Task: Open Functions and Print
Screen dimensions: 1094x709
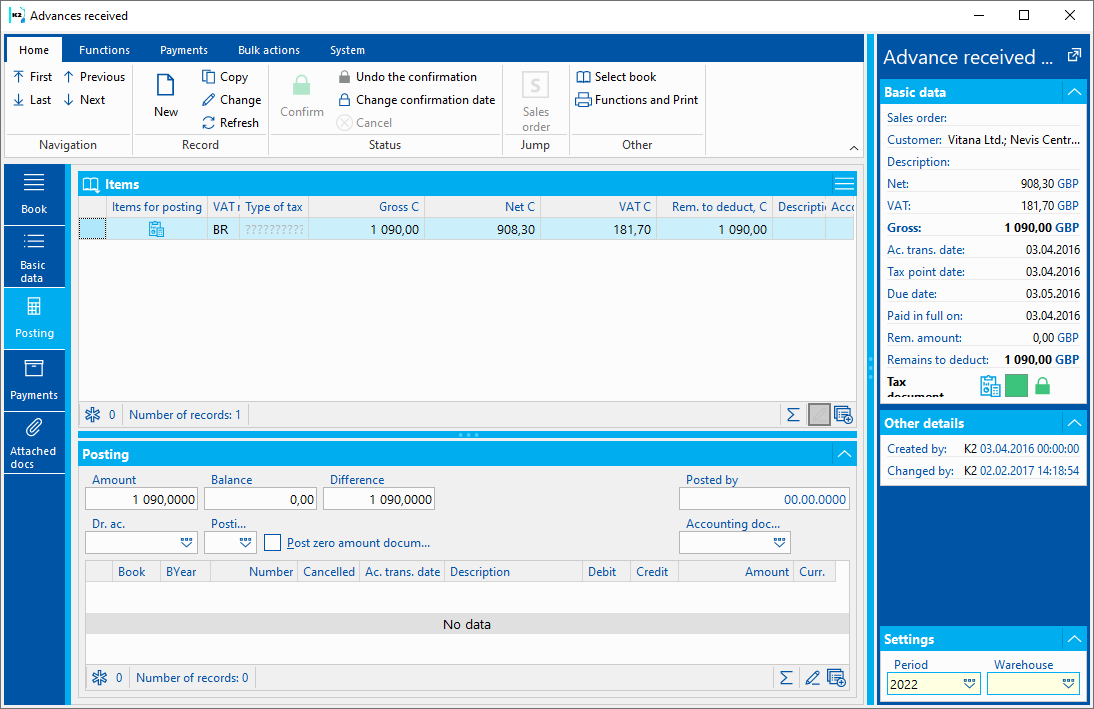Action: coord(636,100)
